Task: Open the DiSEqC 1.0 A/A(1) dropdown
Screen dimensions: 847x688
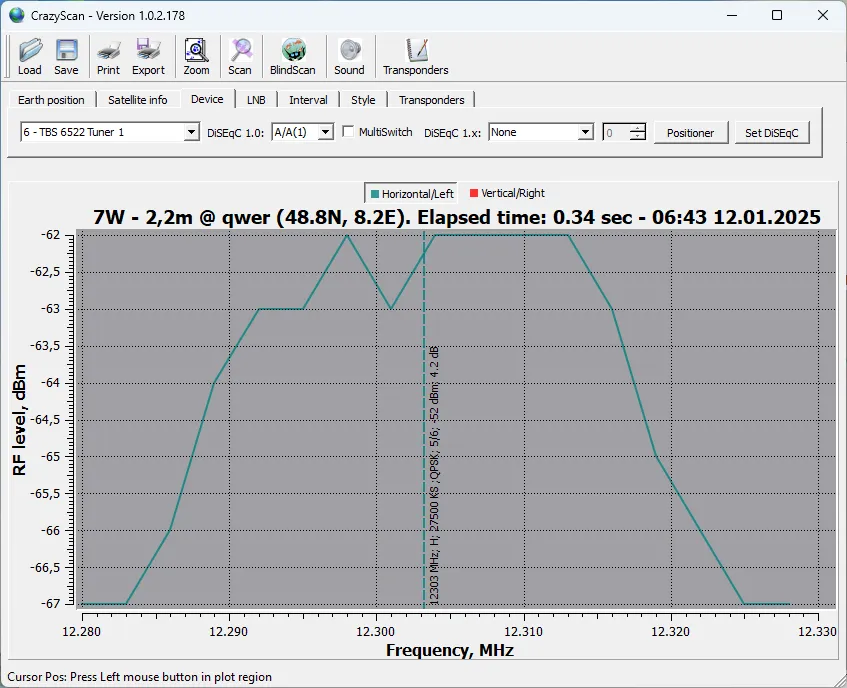Action: [x=325, y=132]
